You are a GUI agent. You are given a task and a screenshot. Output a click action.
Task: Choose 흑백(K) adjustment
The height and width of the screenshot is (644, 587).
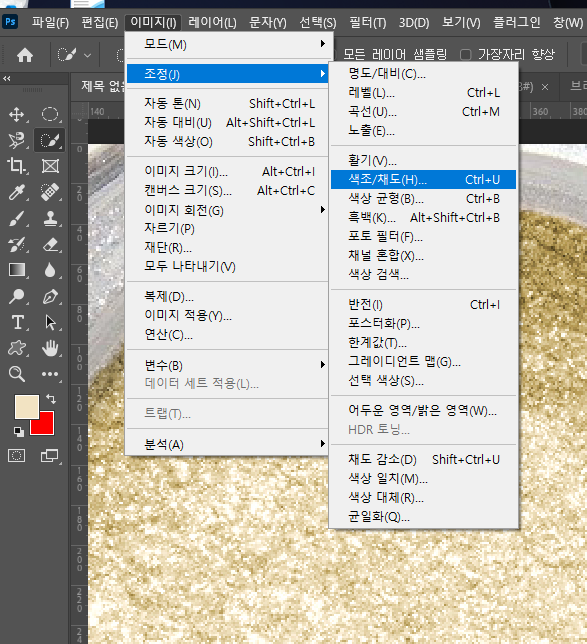click(423, 218)
